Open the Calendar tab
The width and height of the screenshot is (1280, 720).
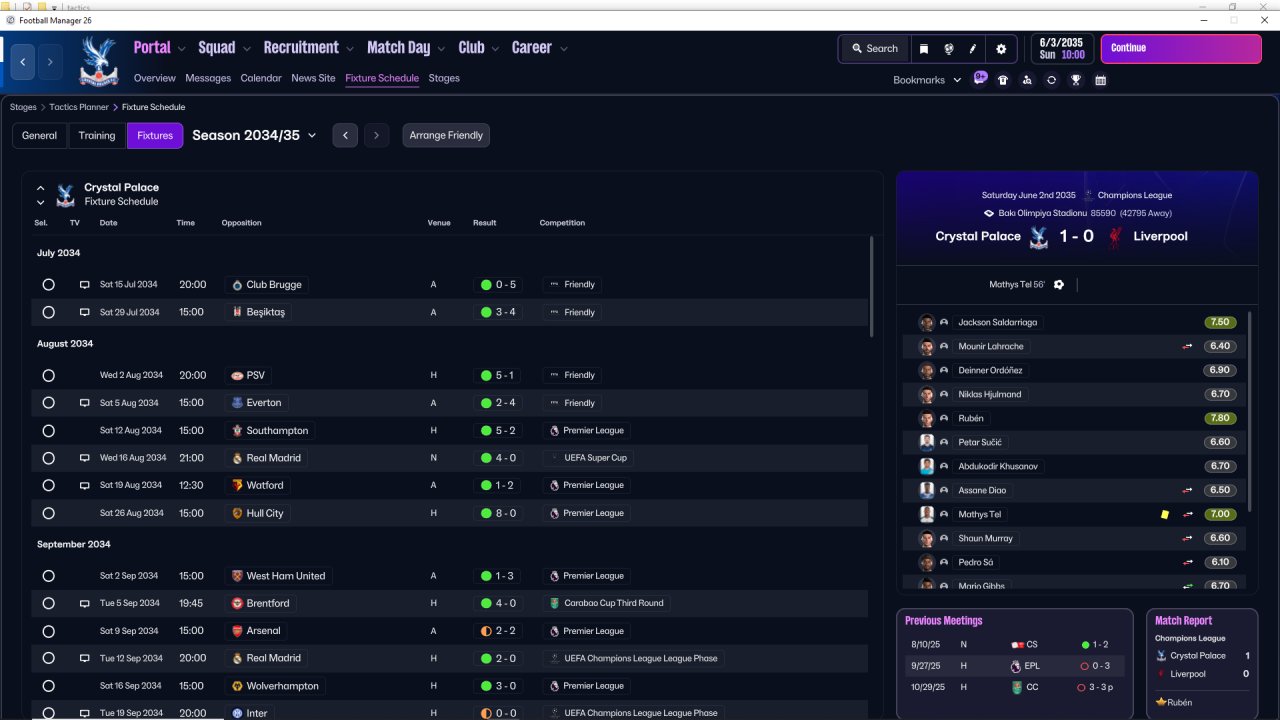[261, 78]
